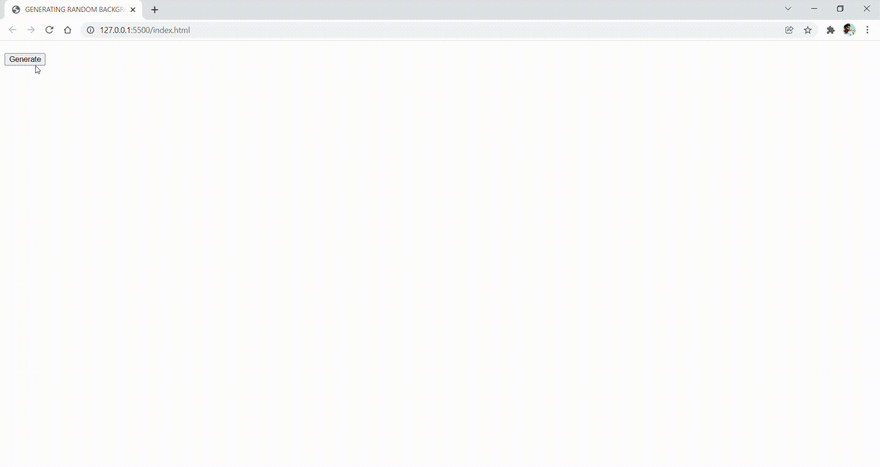This screenshot has height=467, width=880.
Task: Open the browser home page
Action: tap(68, 30)
